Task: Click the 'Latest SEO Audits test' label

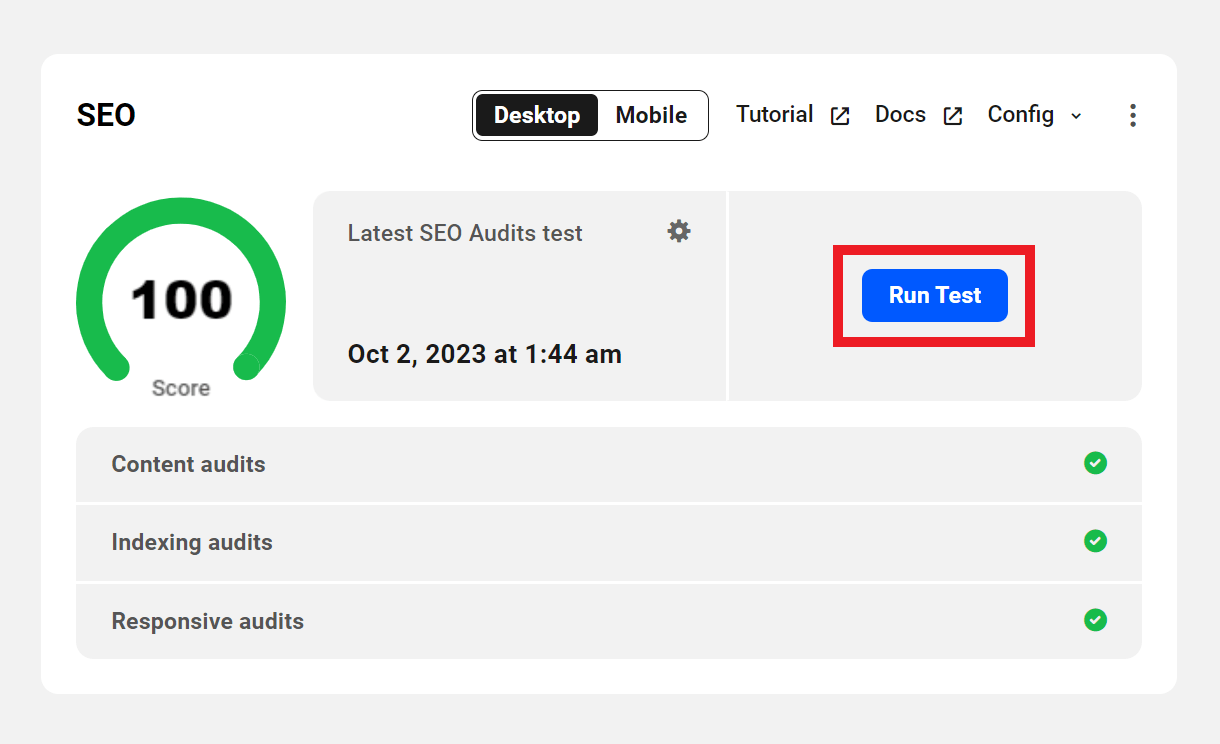Action: pos(465,233)
